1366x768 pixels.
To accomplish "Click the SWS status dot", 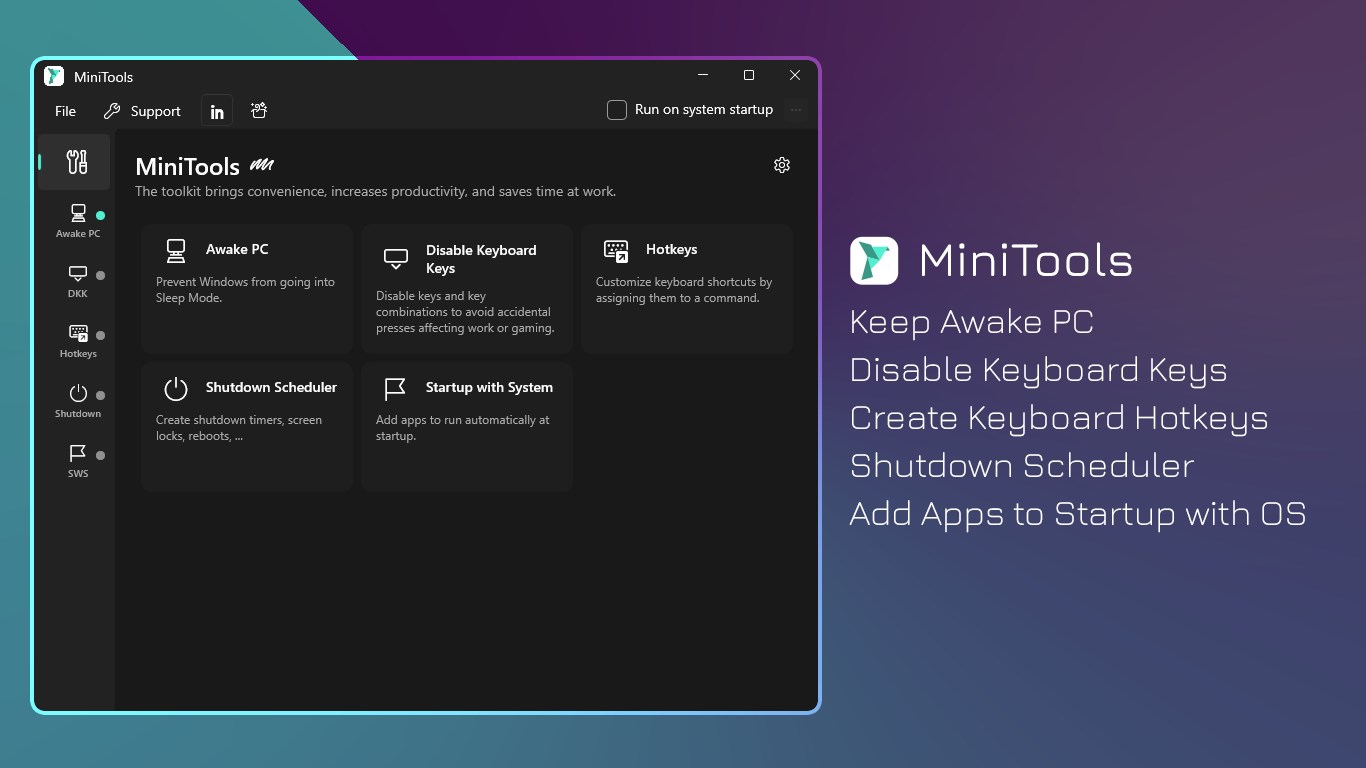I will point(100,455).
